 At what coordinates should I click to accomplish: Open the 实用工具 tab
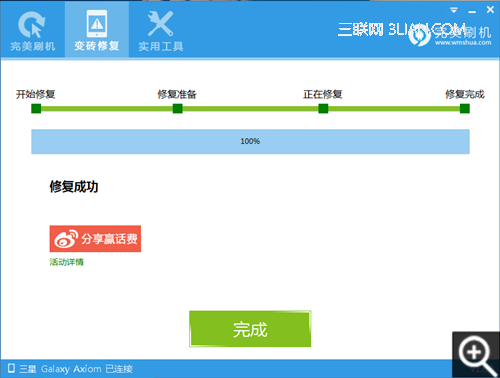tap(161, 30)
